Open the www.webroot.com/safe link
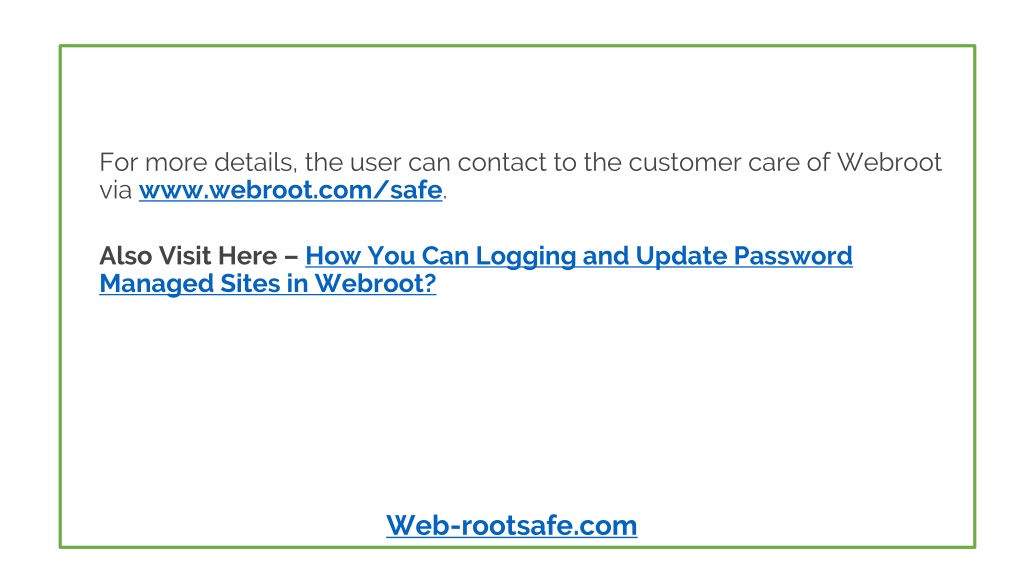 tap(291, 190)
